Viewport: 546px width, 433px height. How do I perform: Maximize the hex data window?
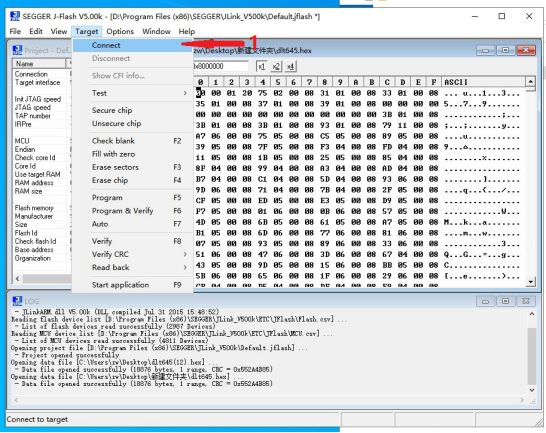505,51
